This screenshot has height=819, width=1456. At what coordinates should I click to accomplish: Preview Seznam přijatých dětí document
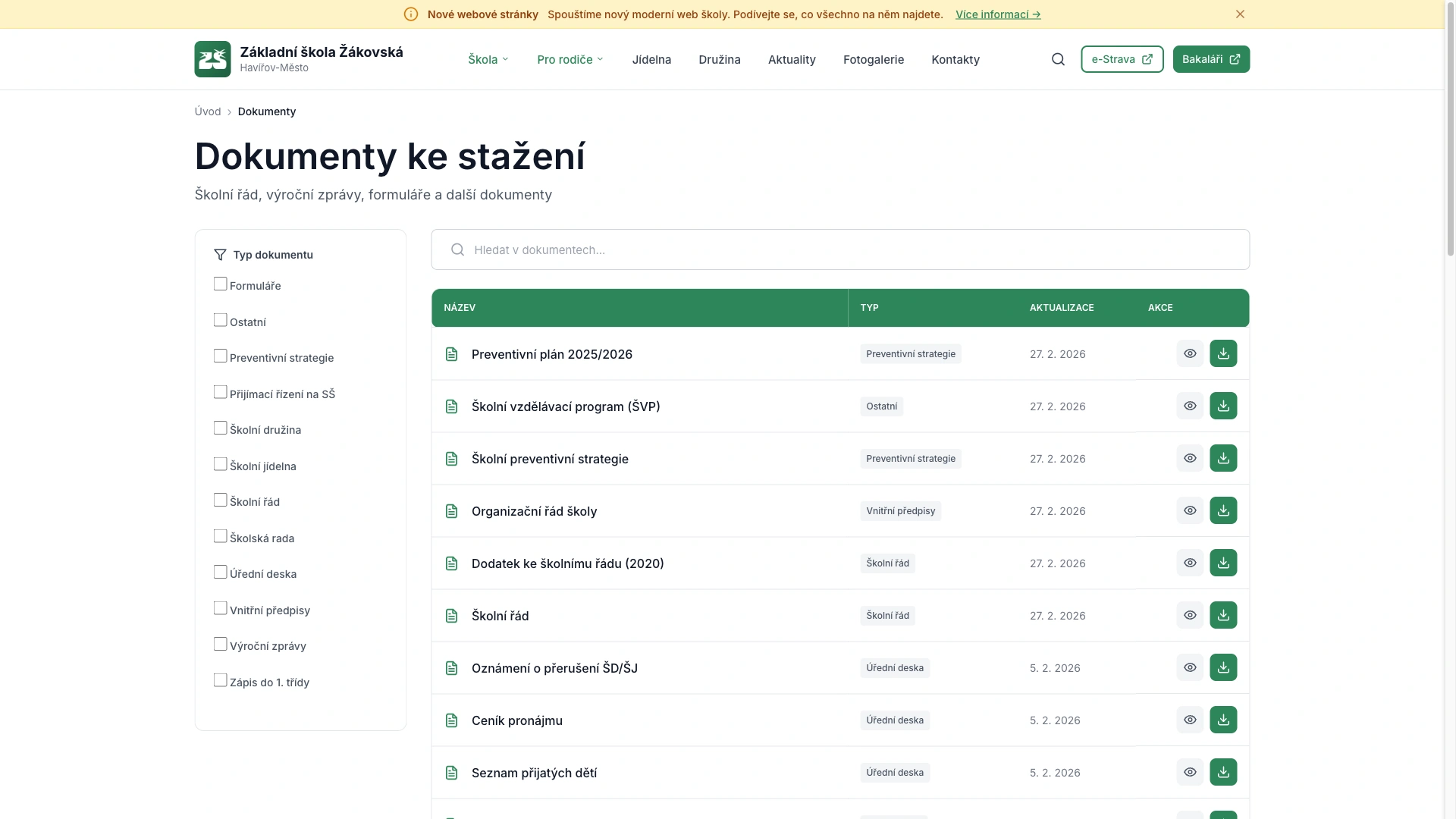coord(1189,772)
